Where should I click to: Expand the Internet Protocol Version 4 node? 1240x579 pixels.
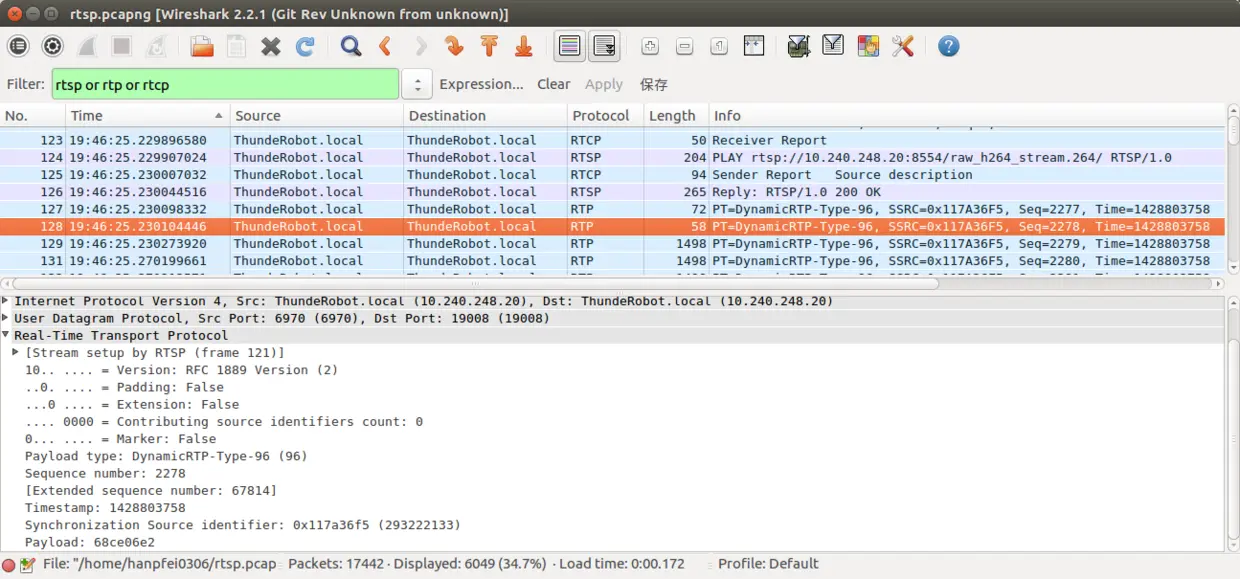pos(6,300)
